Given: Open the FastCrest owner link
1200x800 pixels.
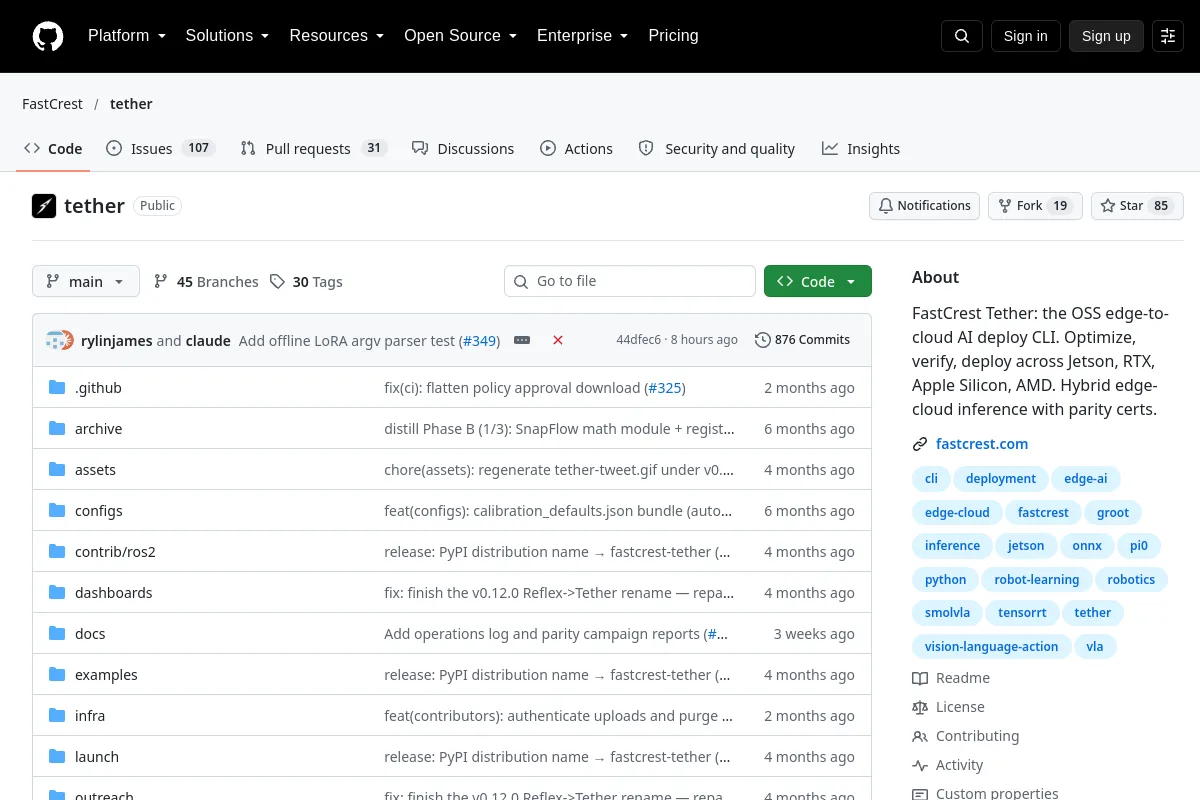Looking at the screenshot, I should coord(52,104).
